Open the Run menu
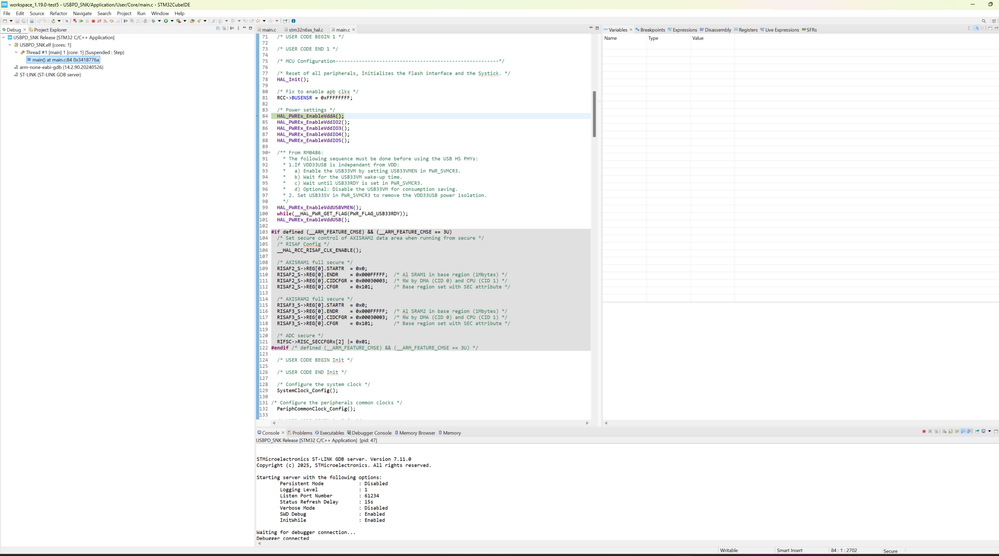The width and height of the screenshot is (999, 556). [141, 14]
